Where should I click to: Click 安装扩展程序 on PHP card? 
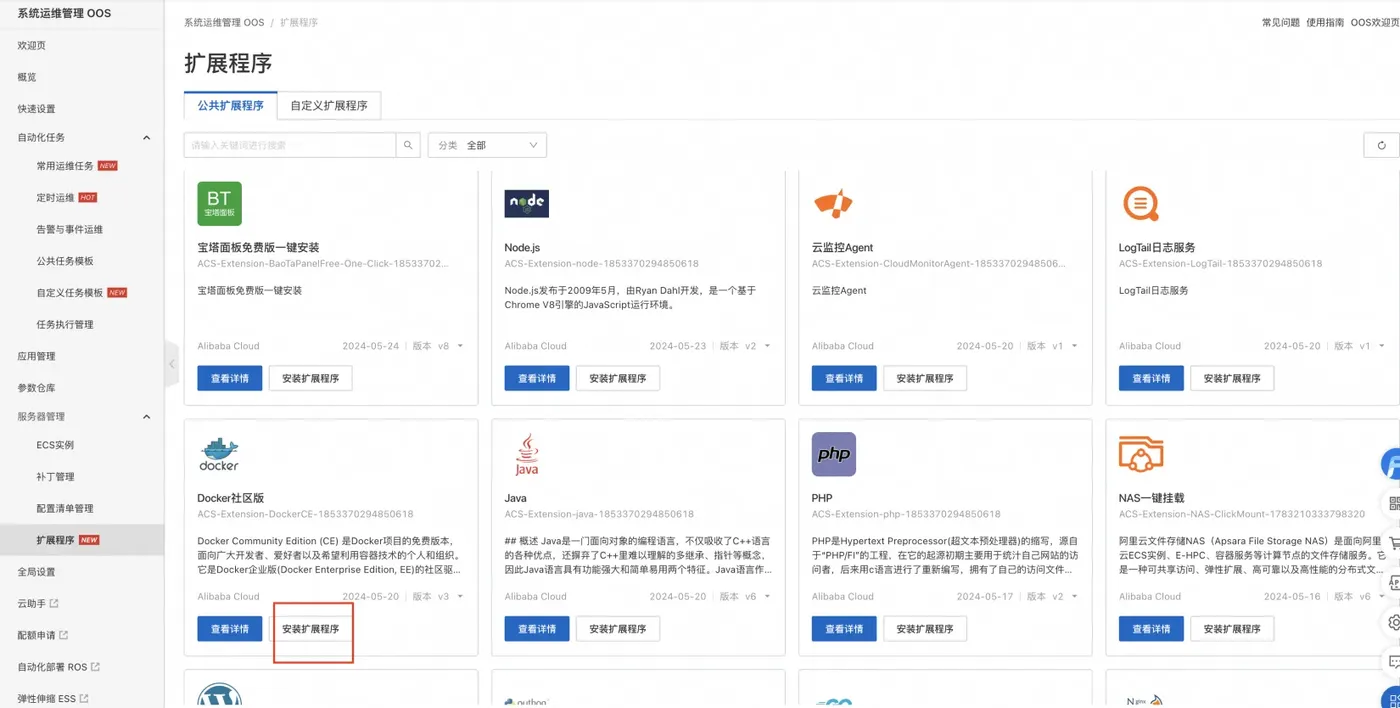(x=925, y=629)
